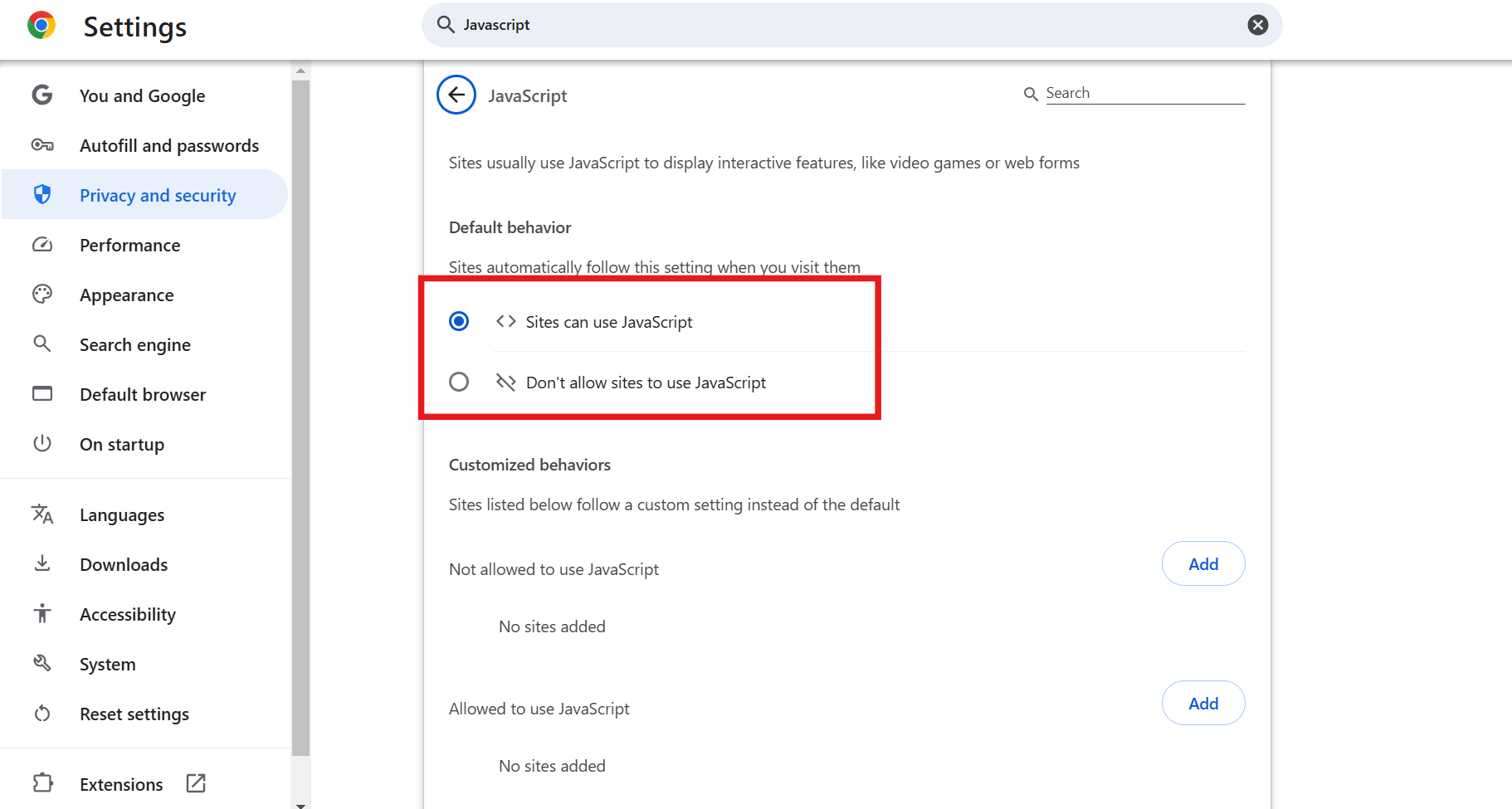Screen dimensions: 1512x809
Task: Add site to Not allowed list
Action: tap(1202, 564)
